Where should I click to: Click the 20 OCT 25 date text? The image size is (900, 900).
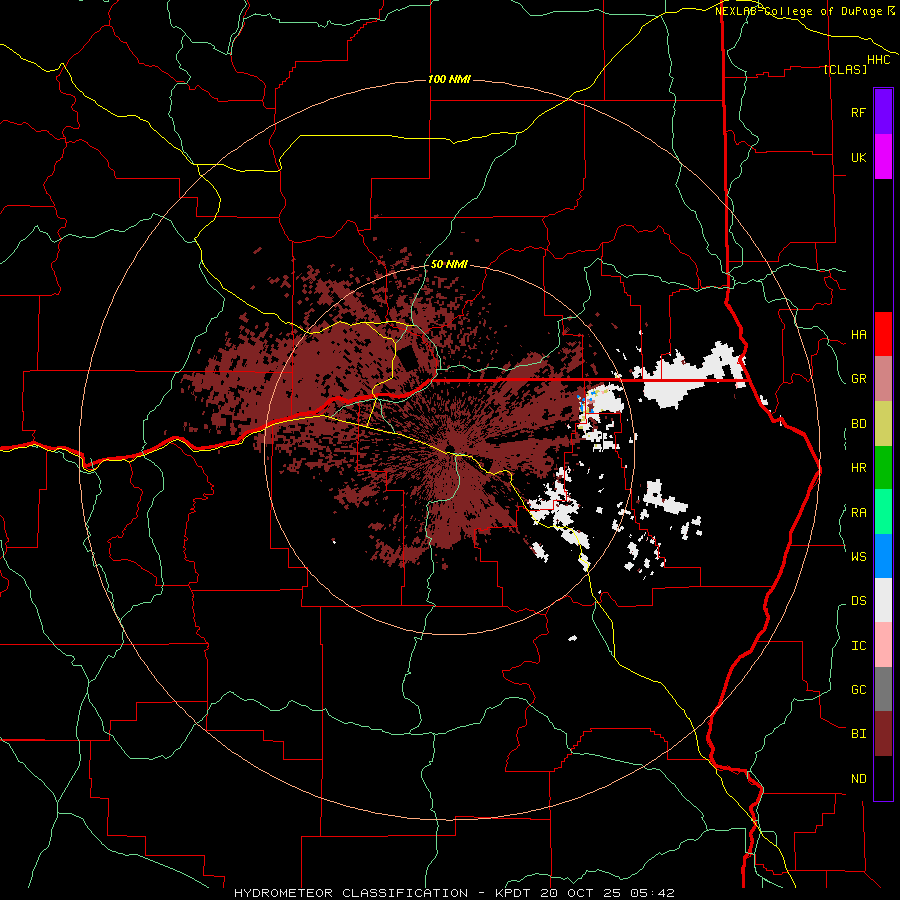(582, 893)
